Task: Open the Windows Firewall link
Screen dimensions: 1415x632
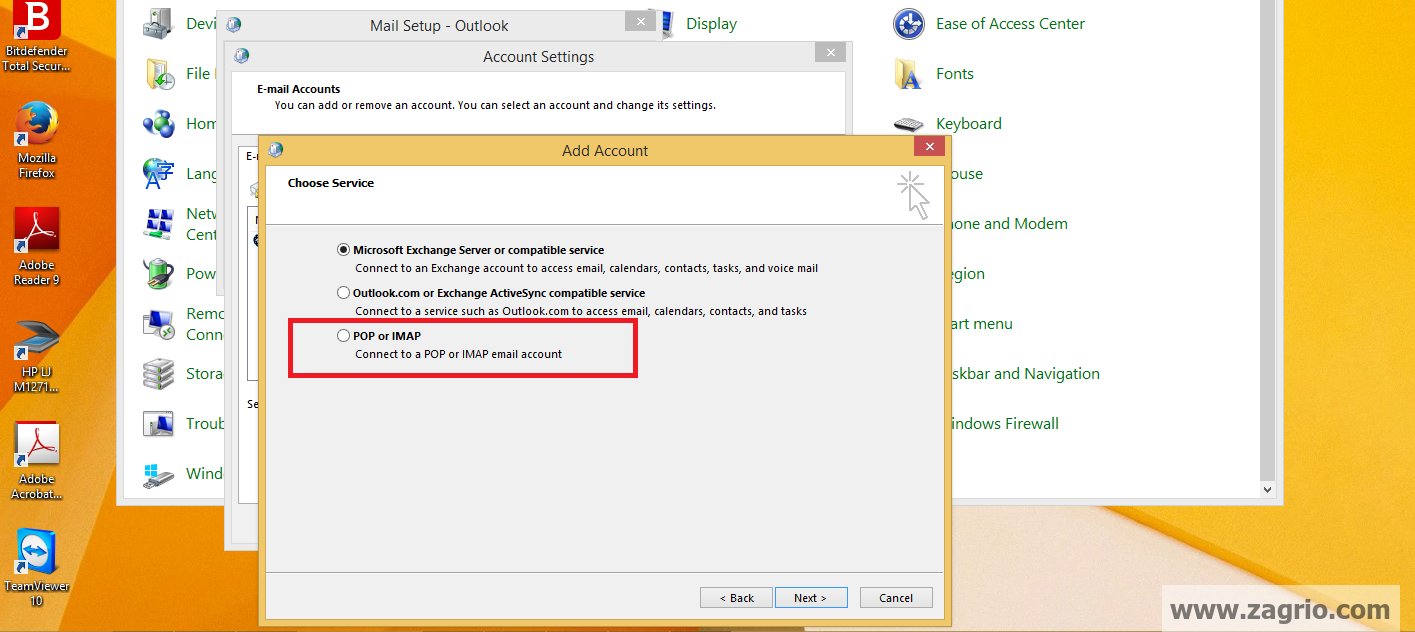Action: point(1003,424)
